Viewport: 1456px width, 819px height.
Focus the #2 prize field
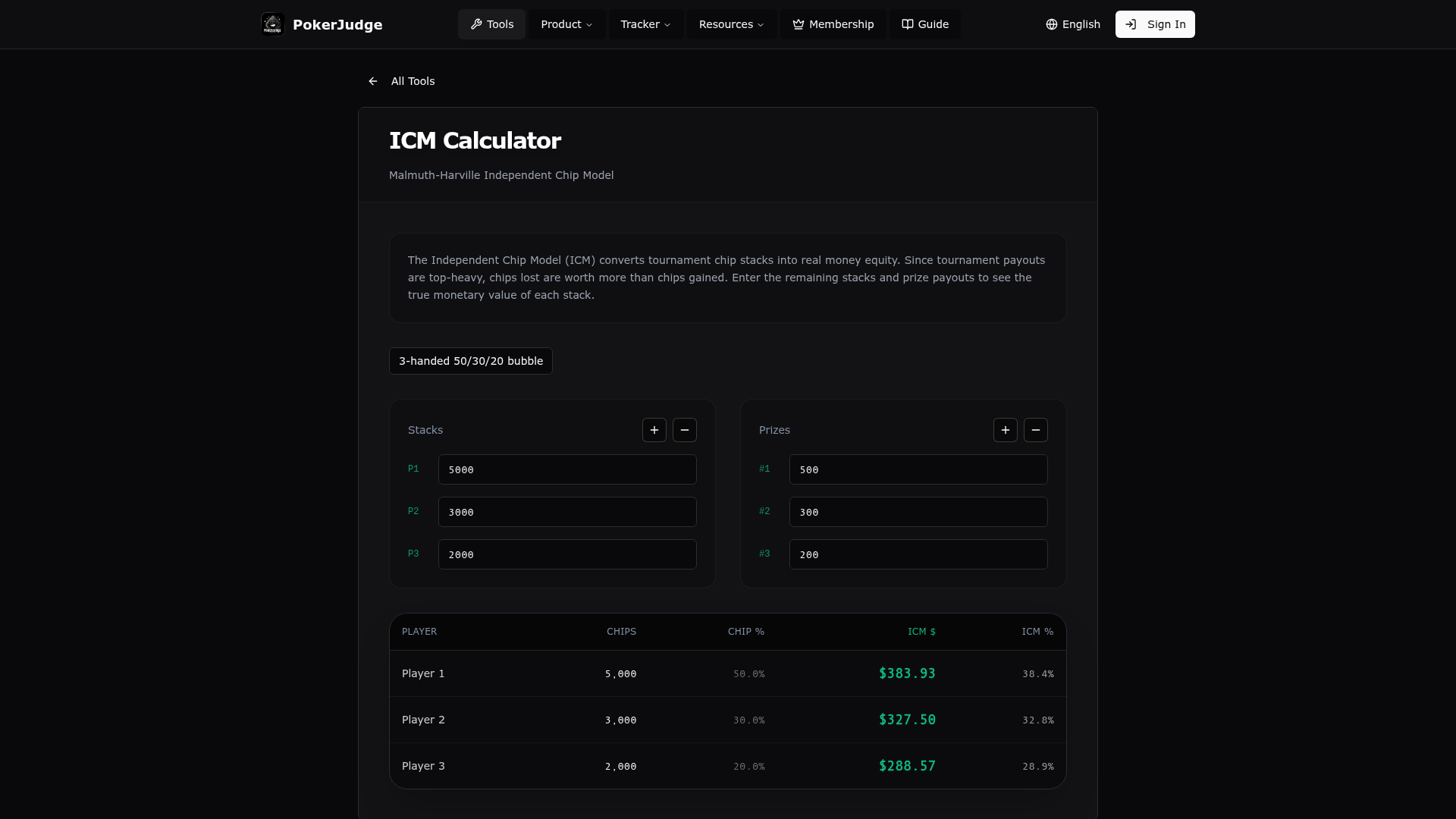coord(918,512)
